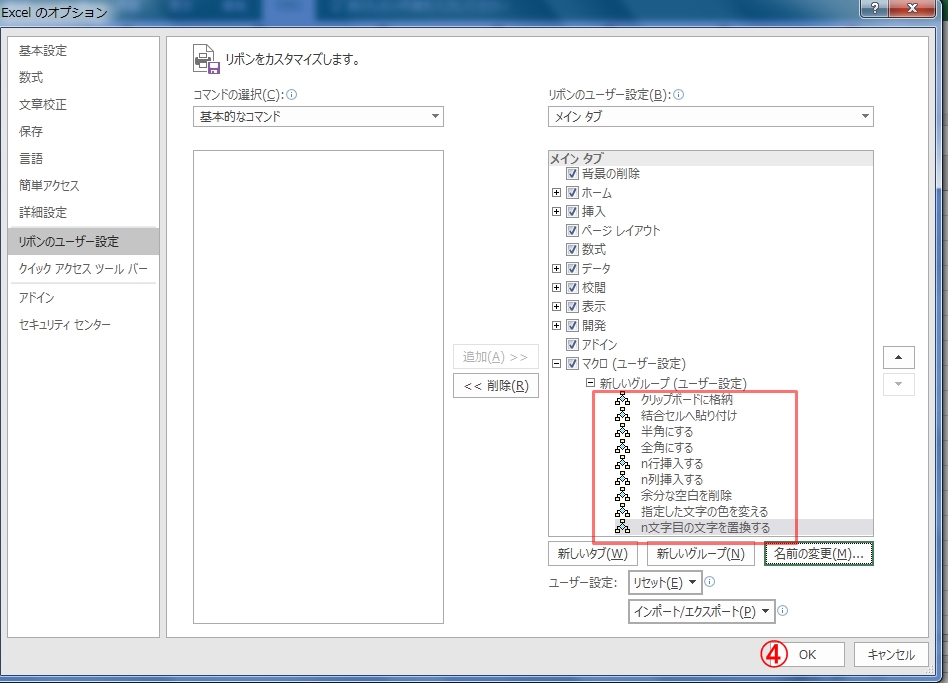Toggle the 数式 tab checkbox
The width and height of the screenshot is (948, 683).
point(572,249)
